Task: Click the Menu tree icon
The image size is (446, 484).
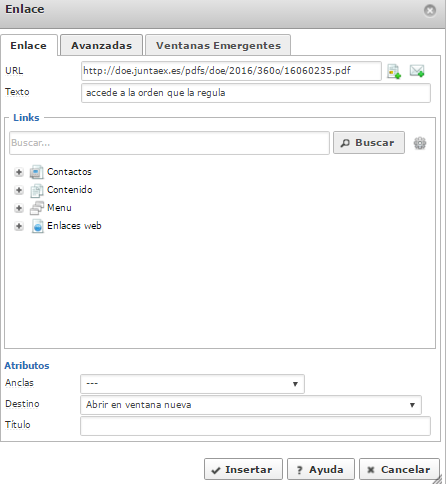Action: (x=36, y=208)
